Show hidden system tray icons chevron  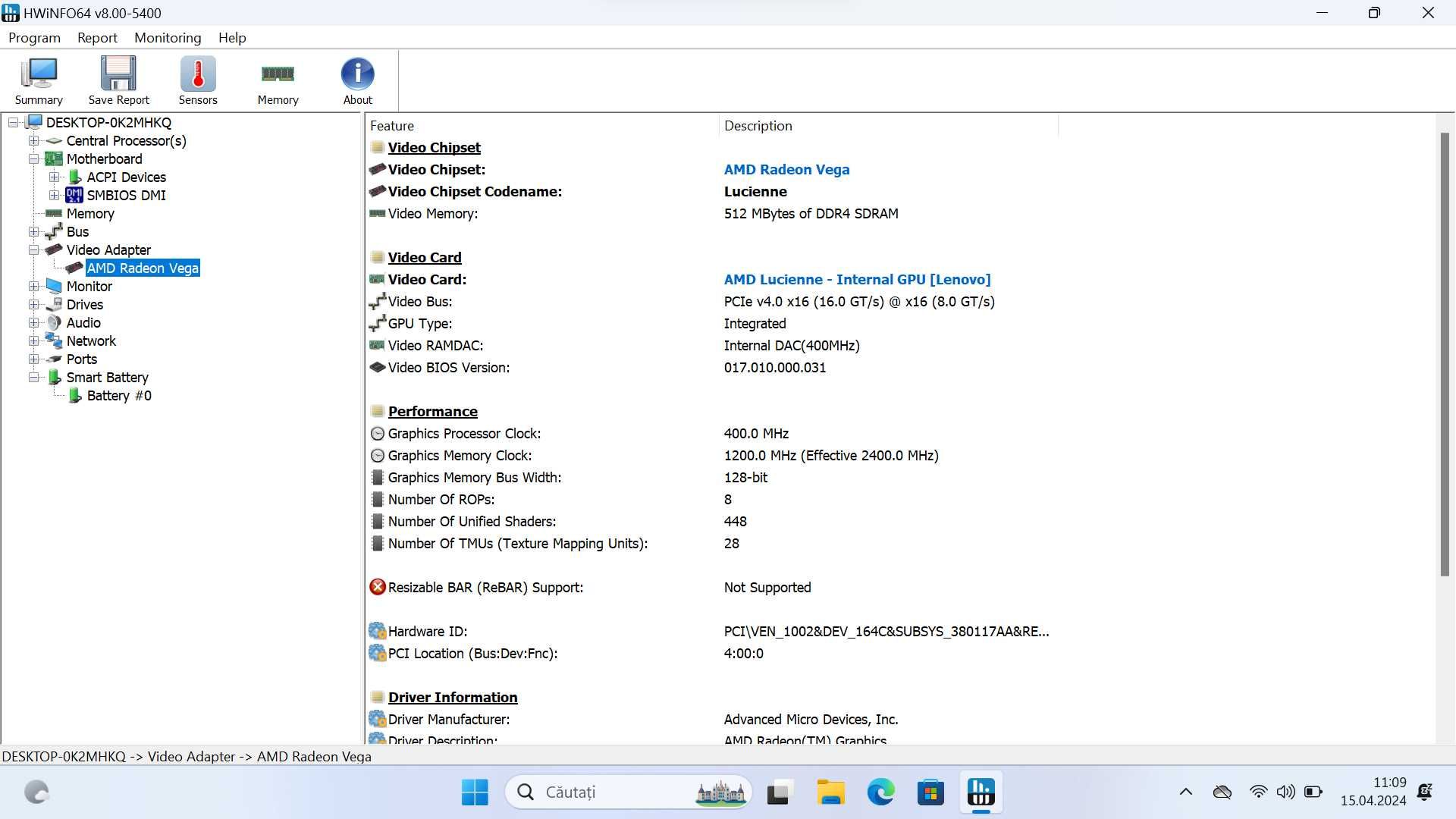click(x=1186, y=792)
